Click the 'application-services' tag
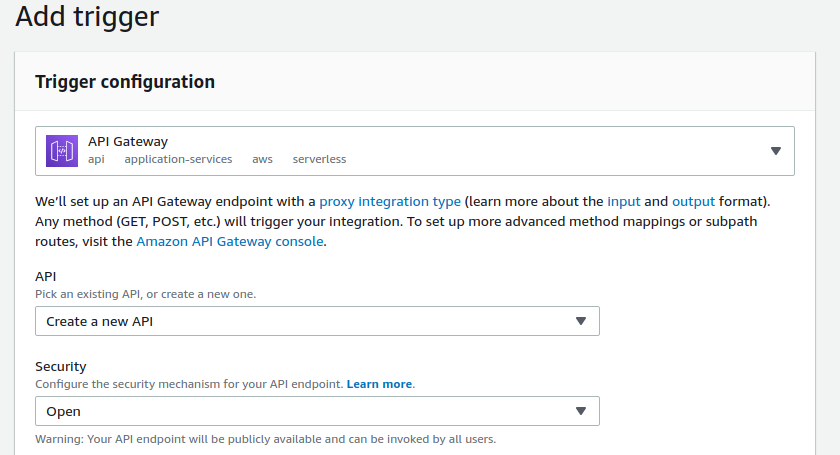 178,159
